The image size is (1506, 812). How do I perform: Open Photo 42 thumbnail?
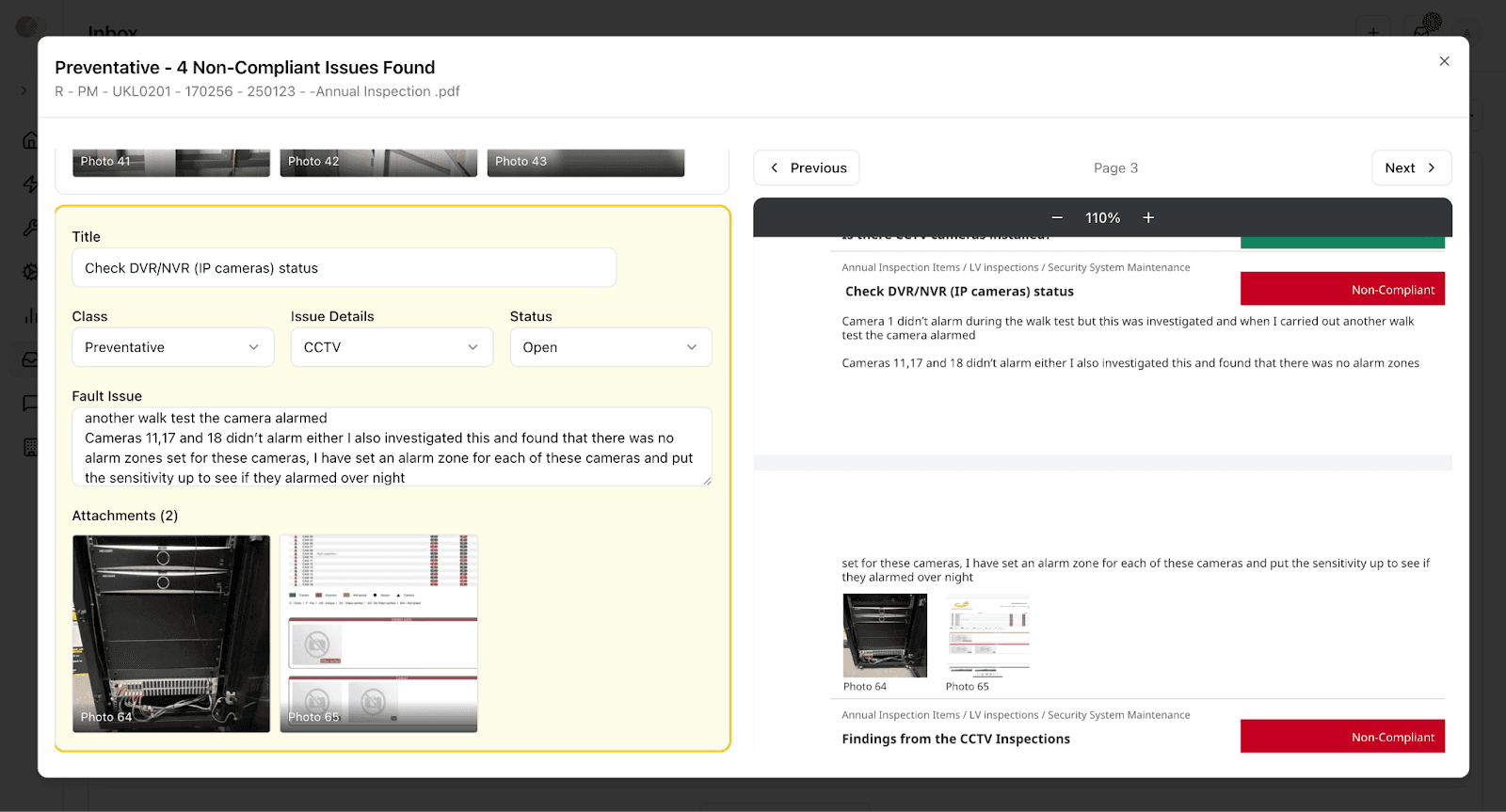pos(378,163)
